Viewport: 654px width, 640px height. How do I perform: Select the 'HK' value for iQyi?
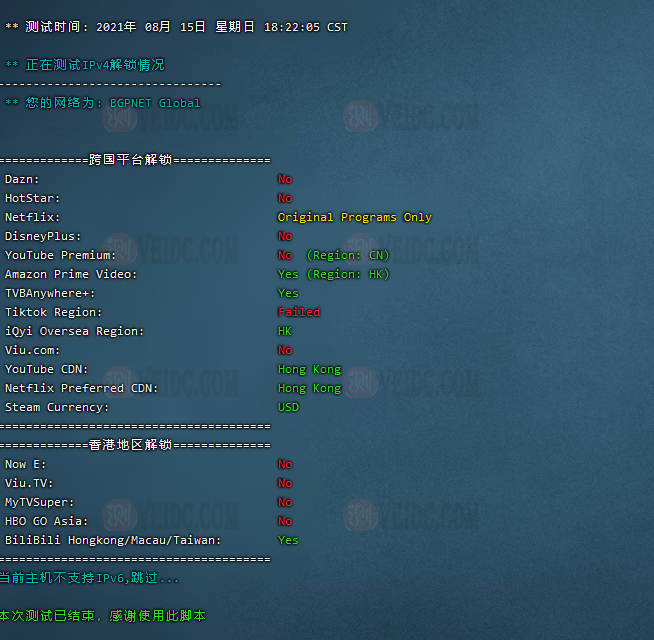285,331
